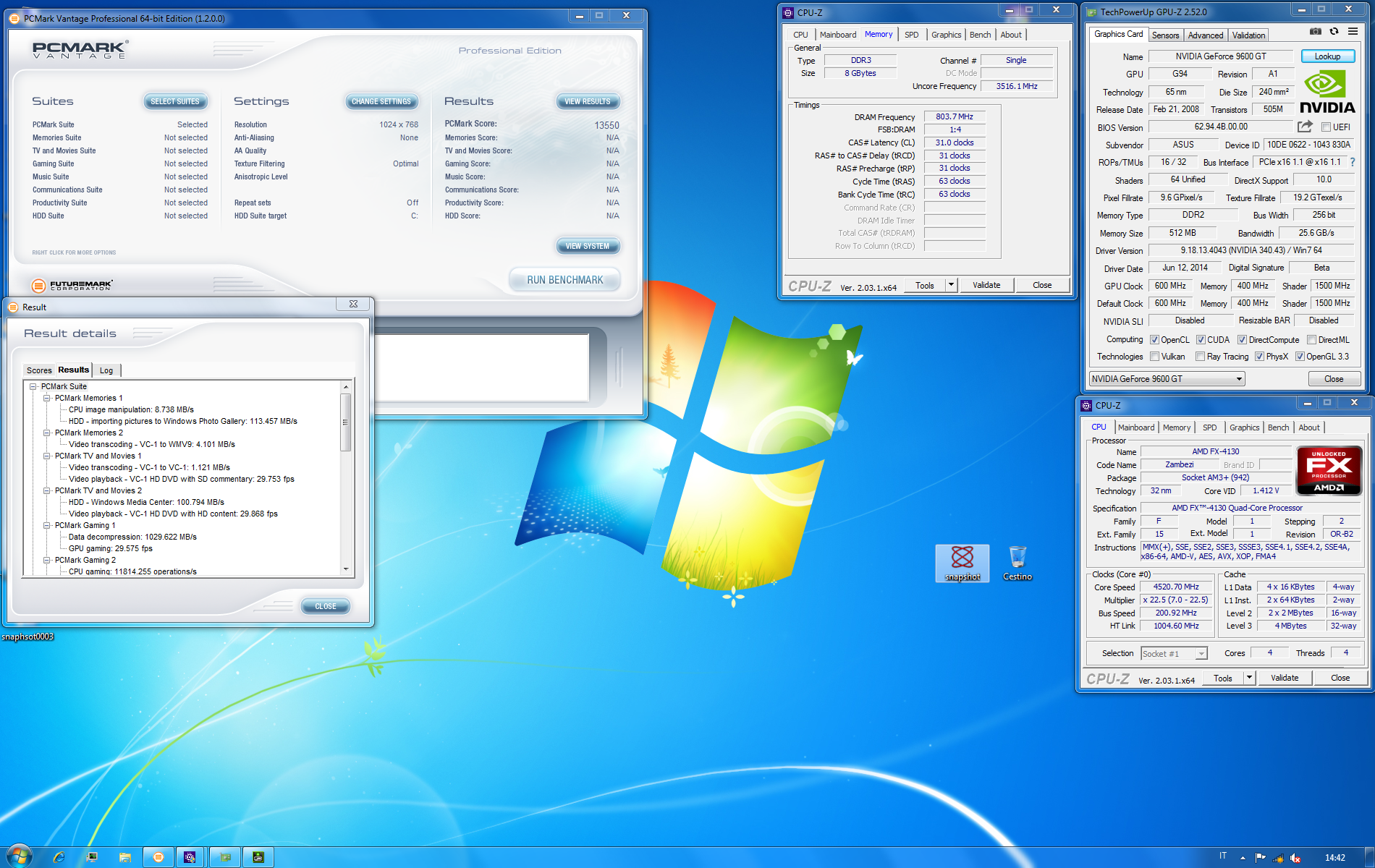Switch to Scores tab in Result details

click(39, 370)
